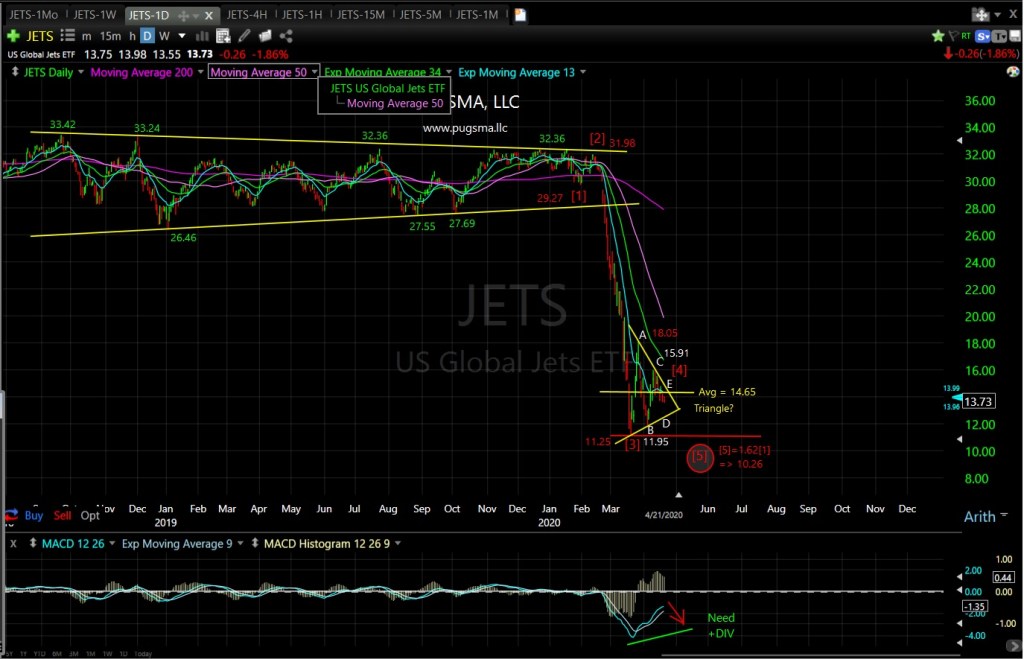Screen dimensions: 1024x659
Task: Open the bar chart type icon
Action: (x=202, y=36)
